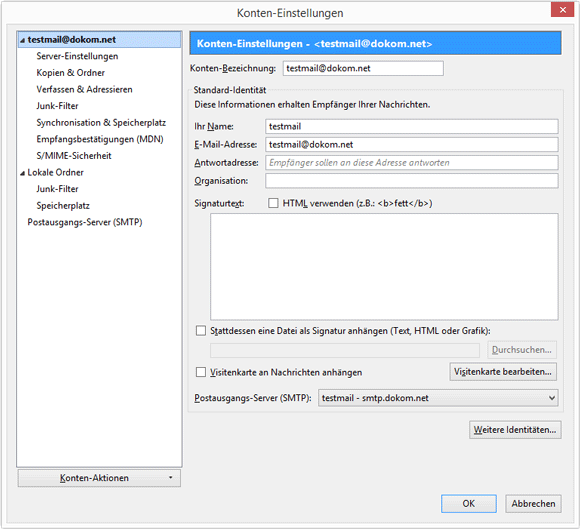The height and width of the screenshot is (529, 580).
Task: Close the Konten-Einstellungen dialog window
Action: click(x=562, y=10)
